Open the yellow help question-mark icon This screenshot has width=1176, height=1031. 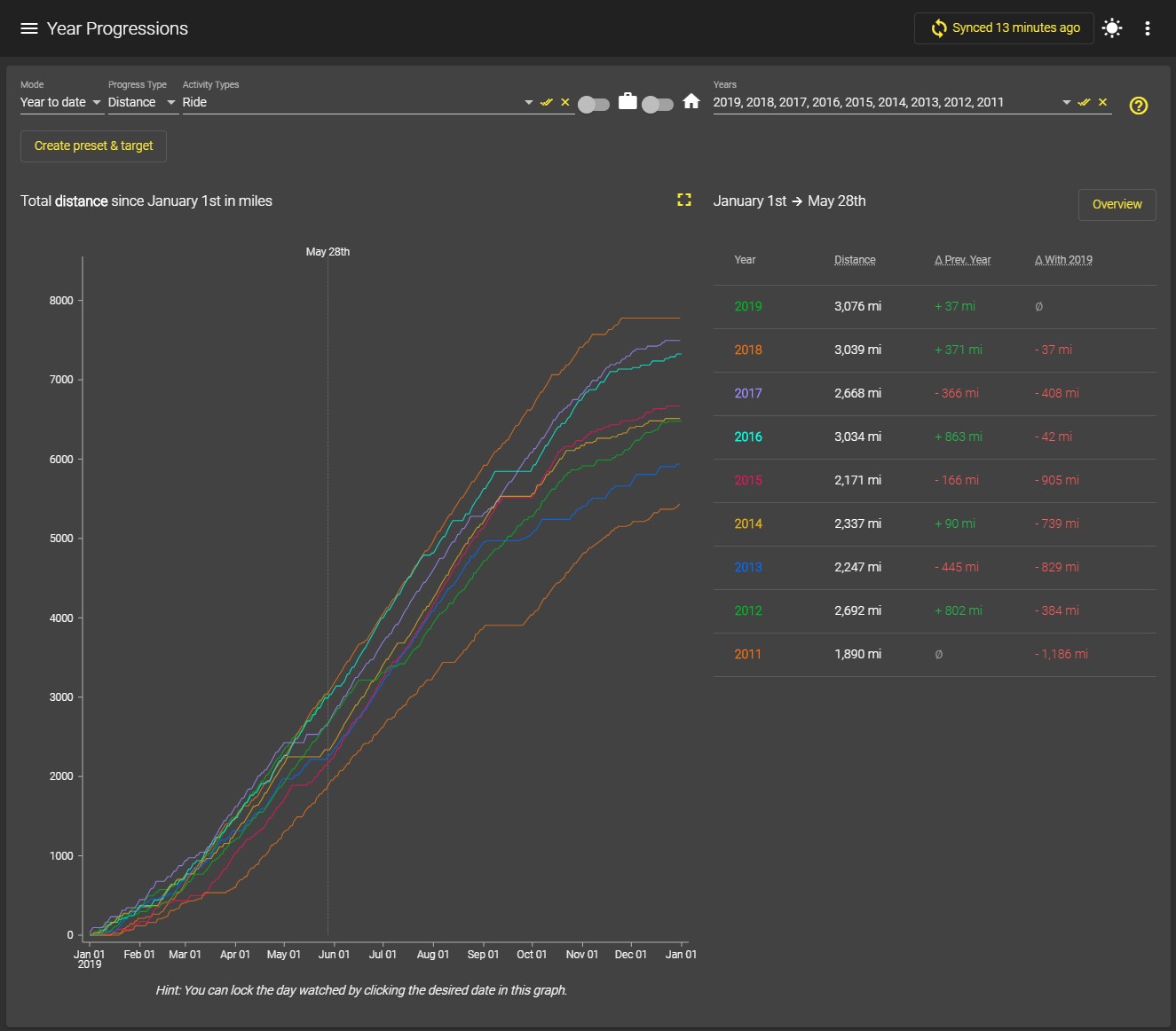1139,106
